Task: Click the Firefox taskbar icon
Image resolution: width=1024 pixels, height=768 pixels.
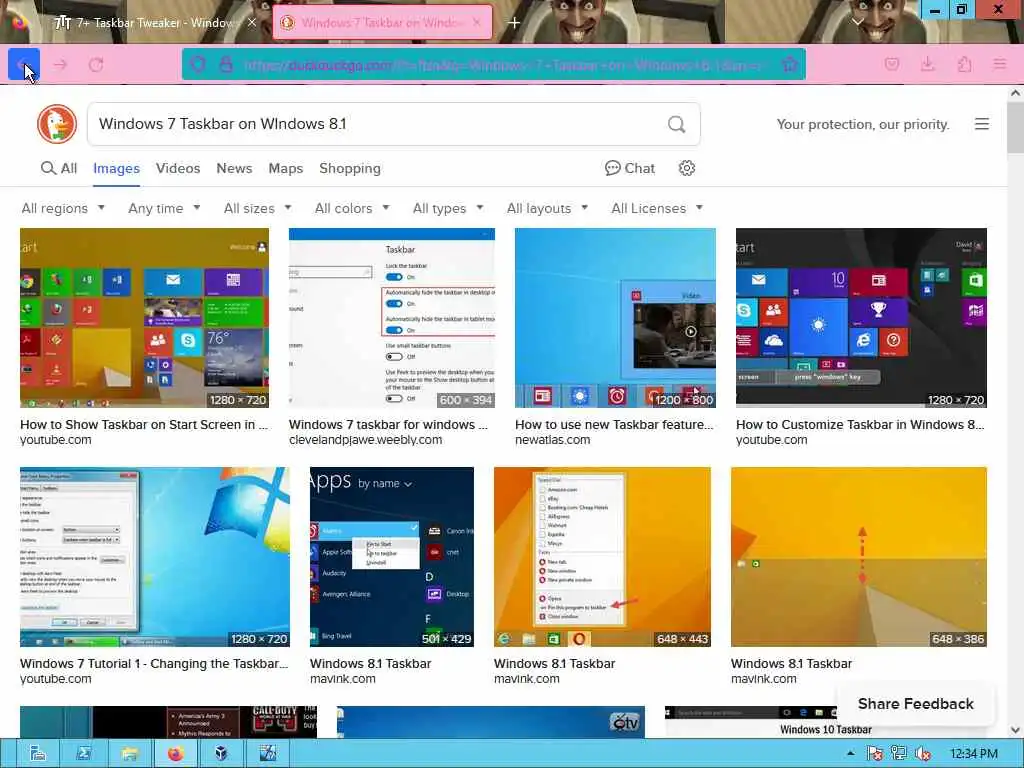Action: (x=175, y=754)
